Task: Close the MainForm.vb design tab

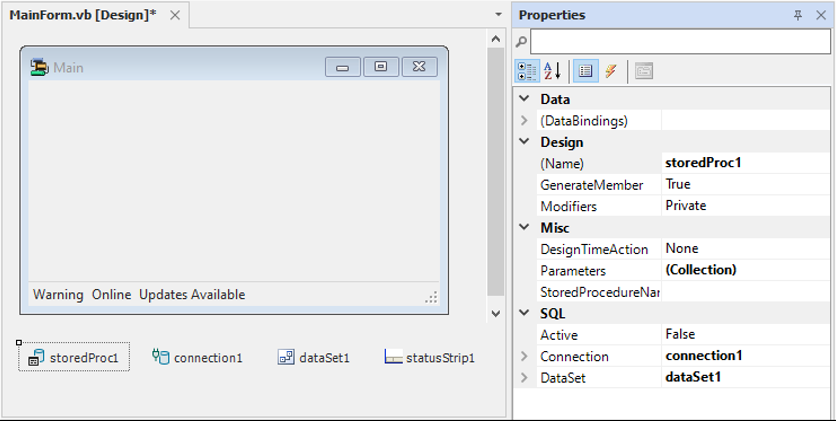Action: (x=174, y=15)
